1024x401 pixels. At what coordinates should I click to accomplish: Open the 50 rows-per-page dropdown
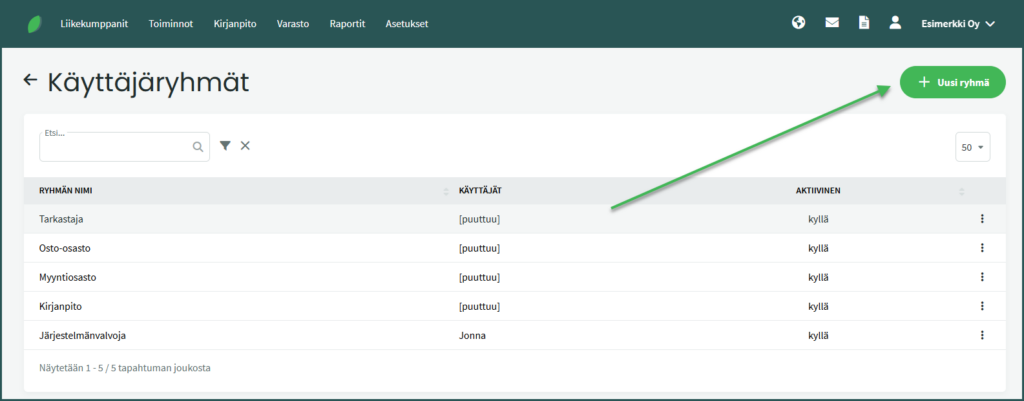click(x=972, y=147)
